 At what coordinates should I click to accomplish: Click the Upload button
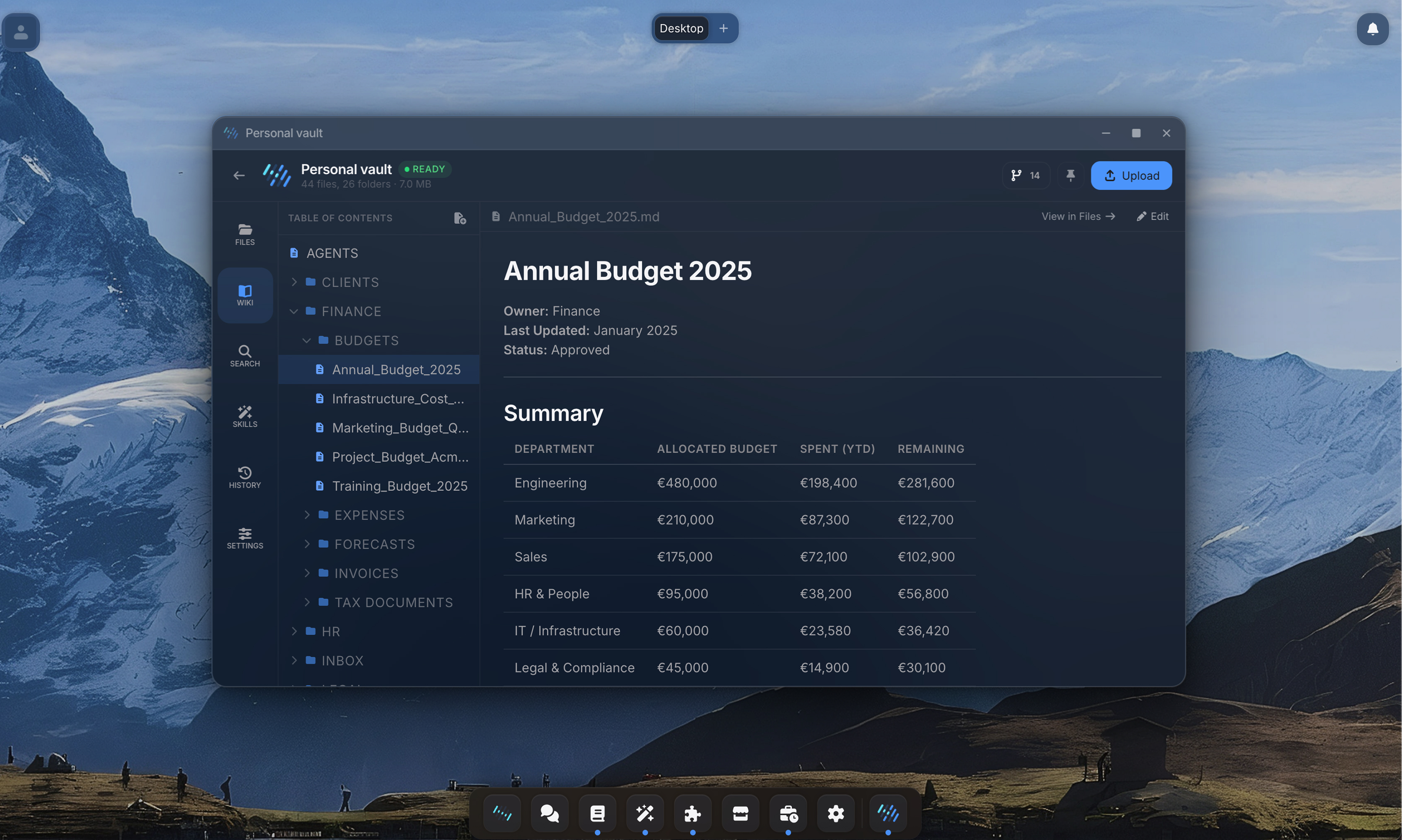pos(1131,176)
